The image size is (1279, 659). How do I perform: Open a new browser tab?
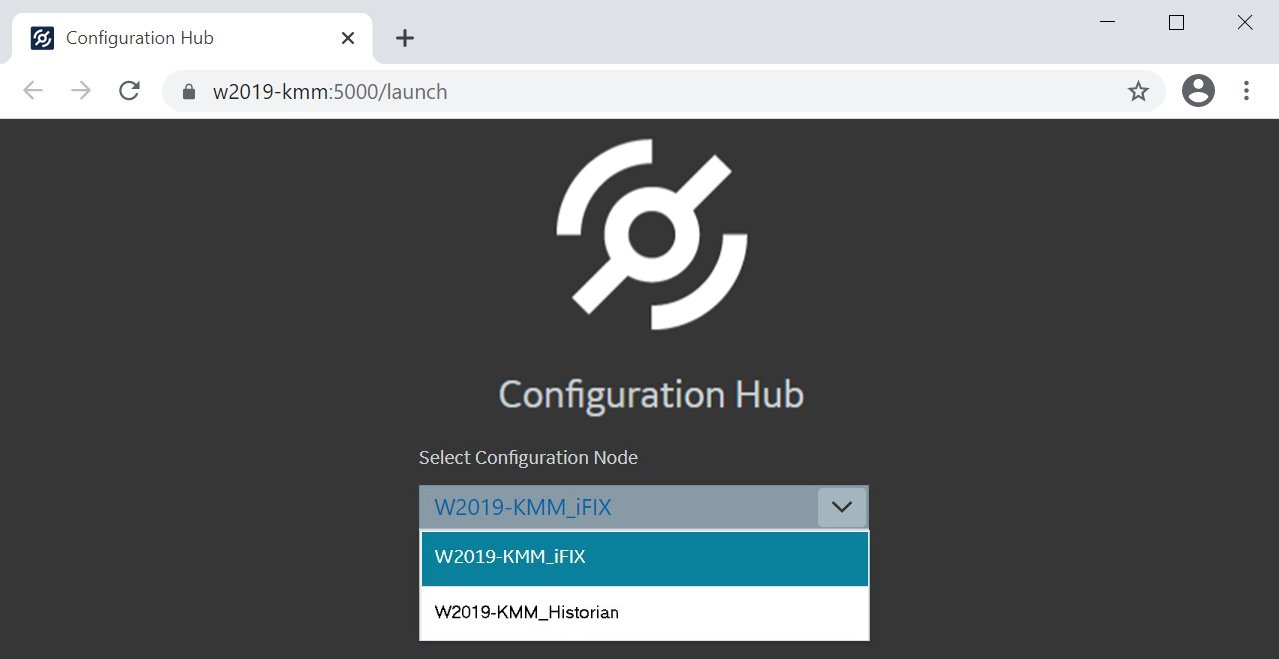(404, 38)
